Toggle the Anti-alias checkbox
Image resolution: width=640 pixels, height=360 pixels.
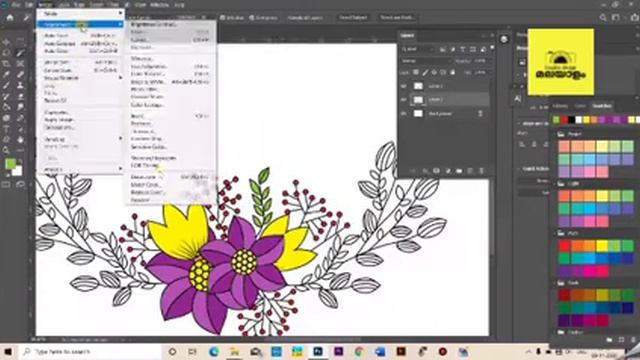coord(222,18)
